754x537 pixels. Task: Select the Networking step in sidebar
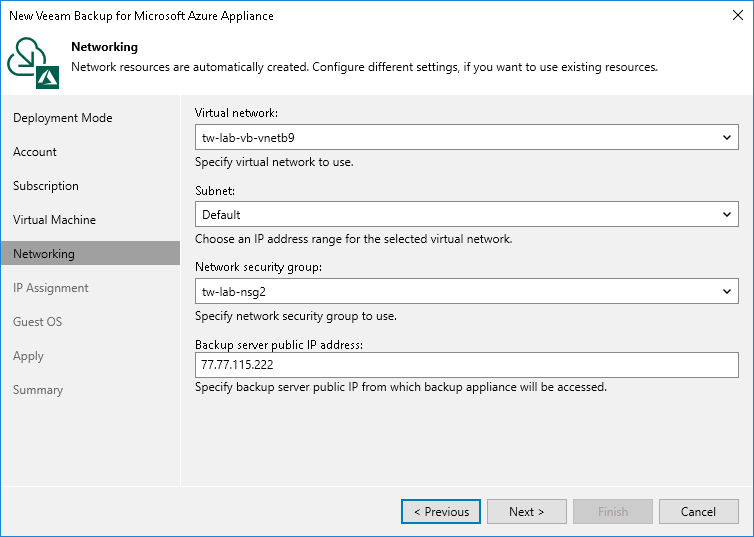tap(44, 254)
